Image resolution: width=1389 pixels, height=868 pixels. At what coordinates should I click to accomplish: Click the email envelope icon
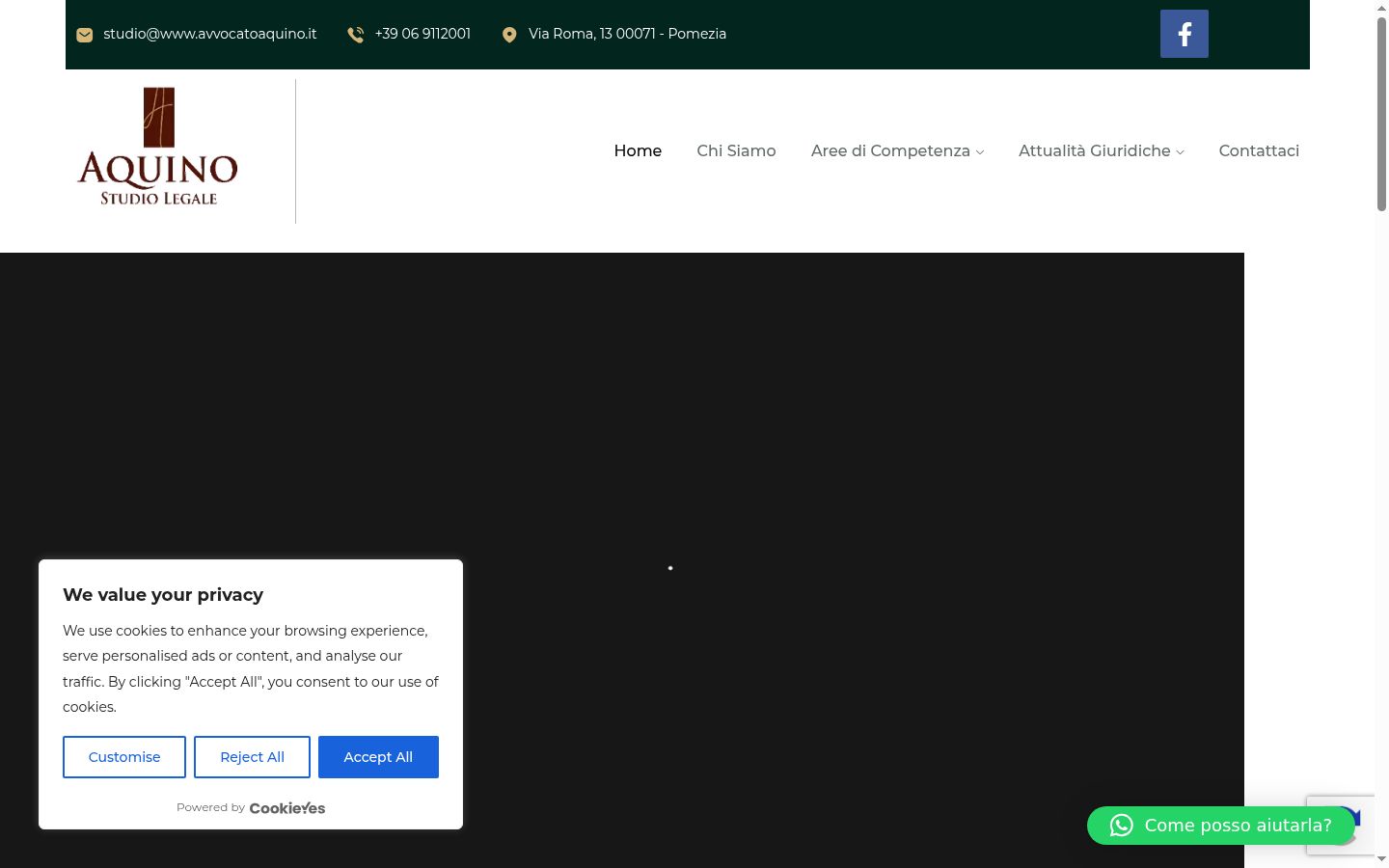coord(85,35)
